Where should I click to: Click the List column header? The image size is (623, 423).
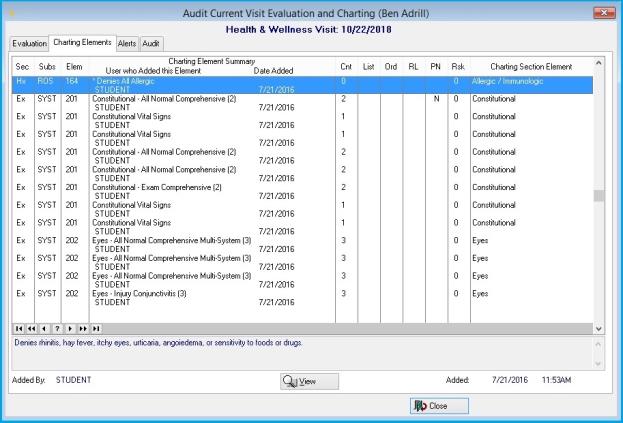tap(369, 67)
